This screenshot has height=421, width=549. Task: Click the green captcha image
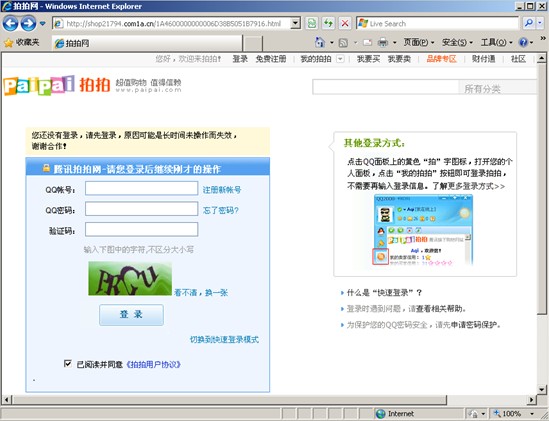130,278
